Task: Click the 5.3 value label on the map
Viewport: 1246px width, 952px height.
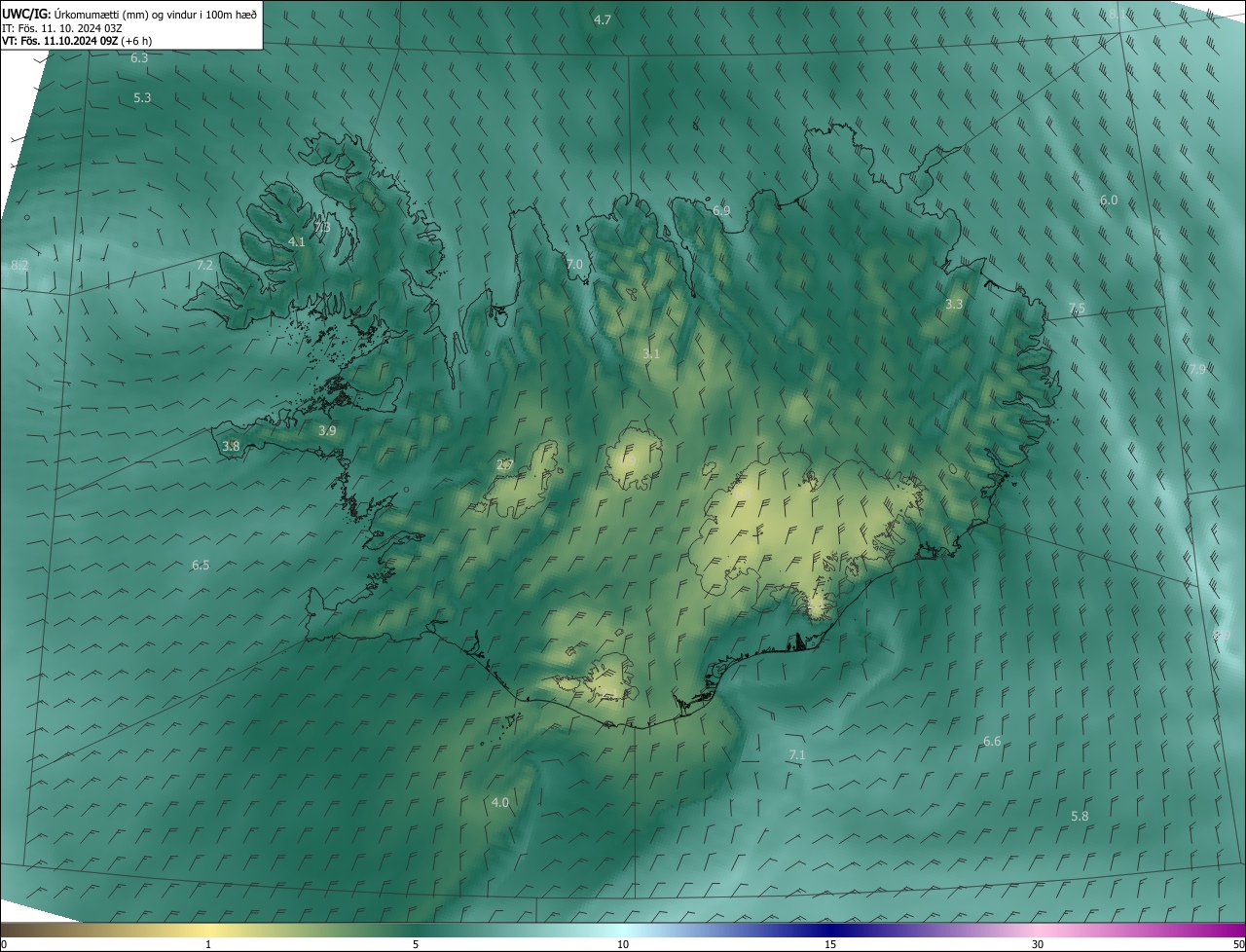Action: tap(142, 98)
